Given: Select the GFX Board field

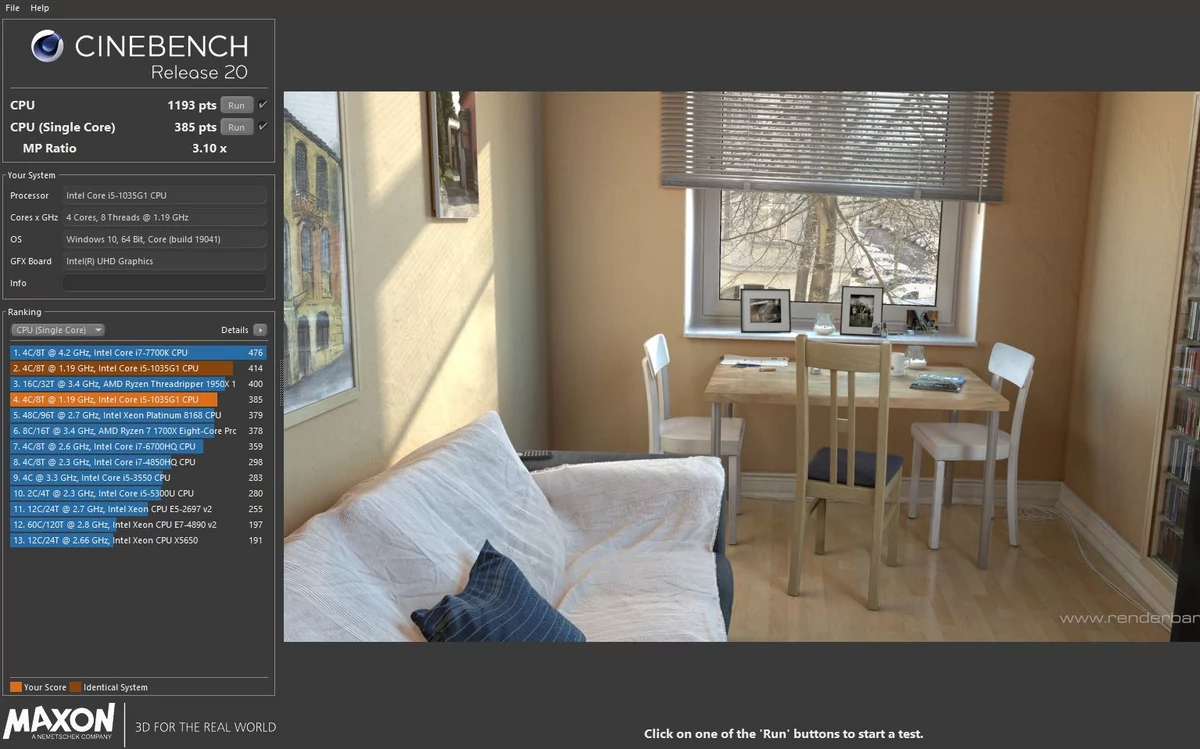Looking at the screenshot, I should (x=165, y=261).
